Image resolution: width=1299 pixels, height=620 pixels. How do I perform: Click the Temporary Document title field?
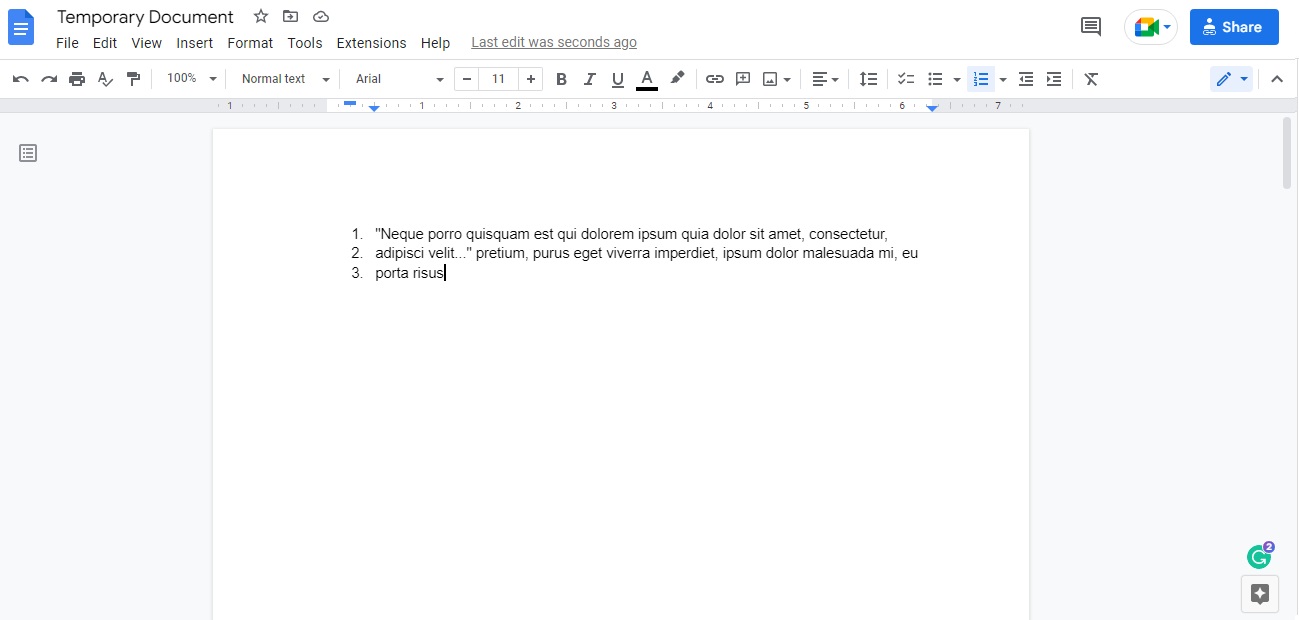point(145,17)
